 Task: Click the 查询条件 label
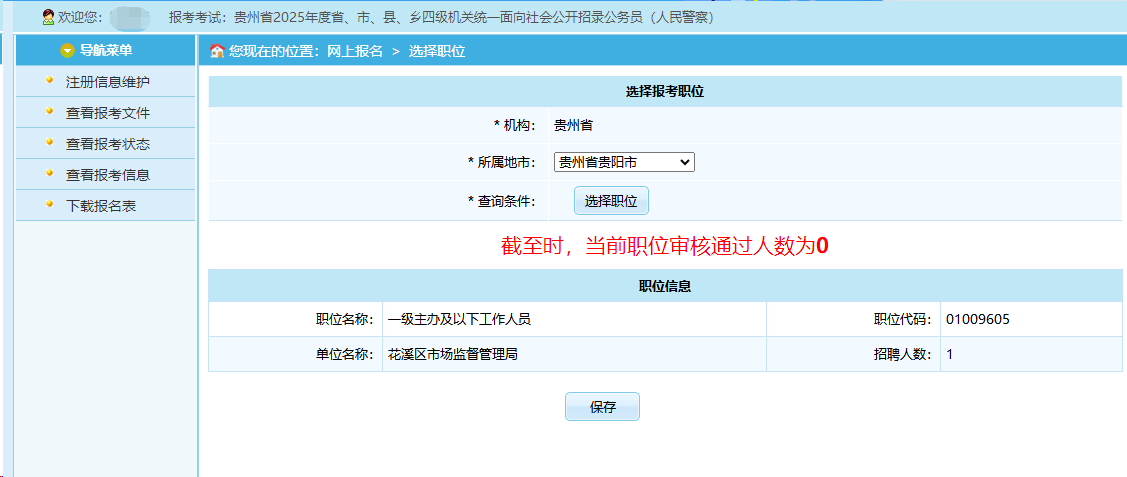tap(502, 201)
